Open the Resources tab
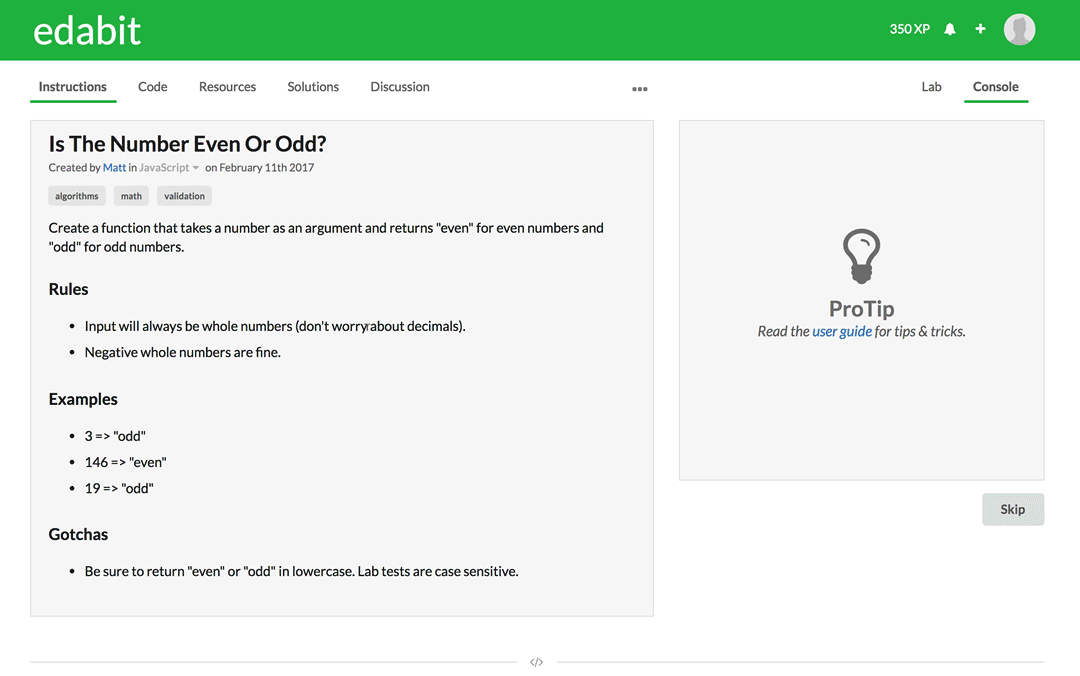 coord(227,87)
